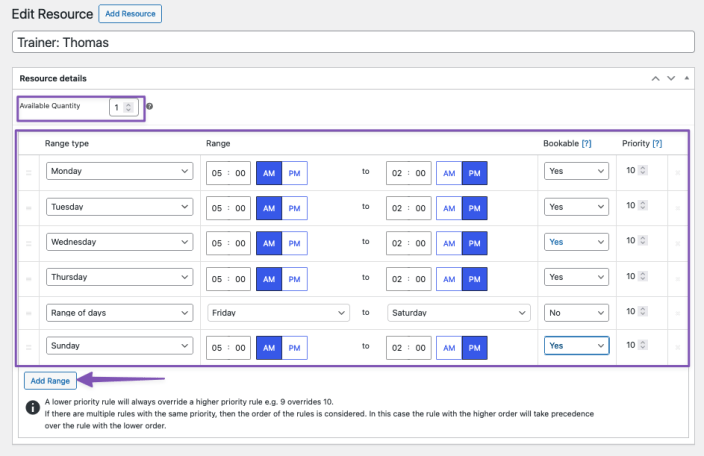Move Resource details panel up
This screenshot has width=704, height=456.
click(x=656, y=79)
